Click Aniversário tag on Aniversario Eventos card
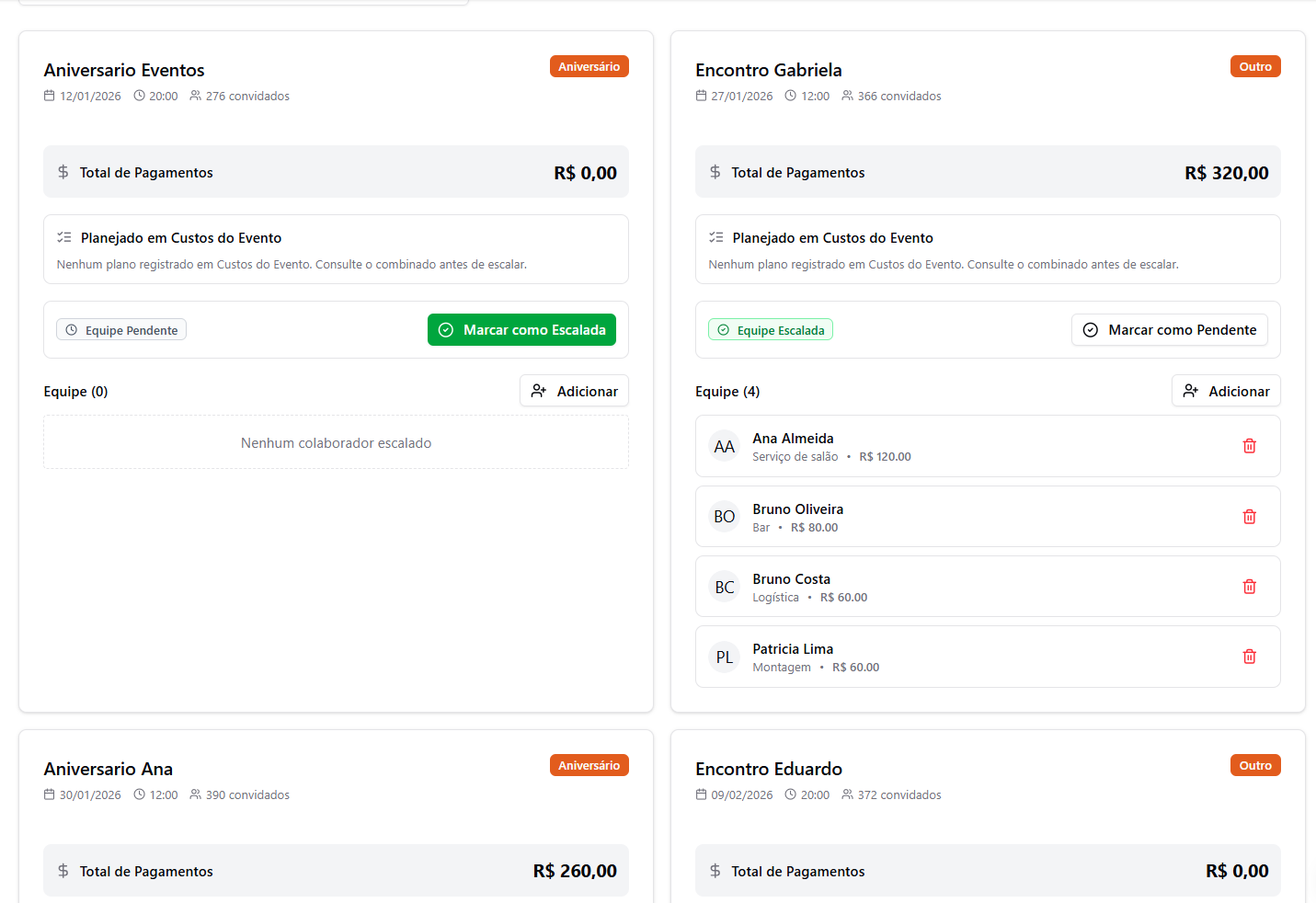The height and width of the screenshot is (903, 1316). point(589,66)
